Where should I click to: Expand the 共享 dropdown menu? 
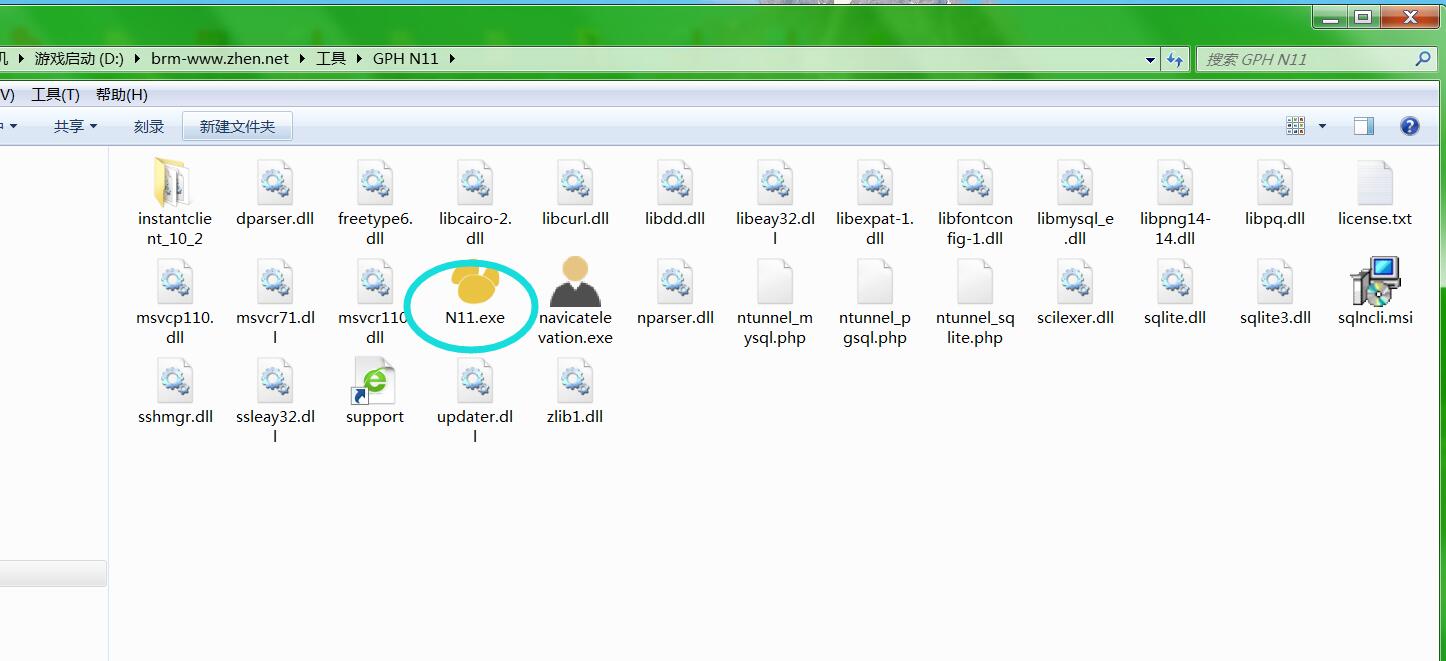coord(75,126)
